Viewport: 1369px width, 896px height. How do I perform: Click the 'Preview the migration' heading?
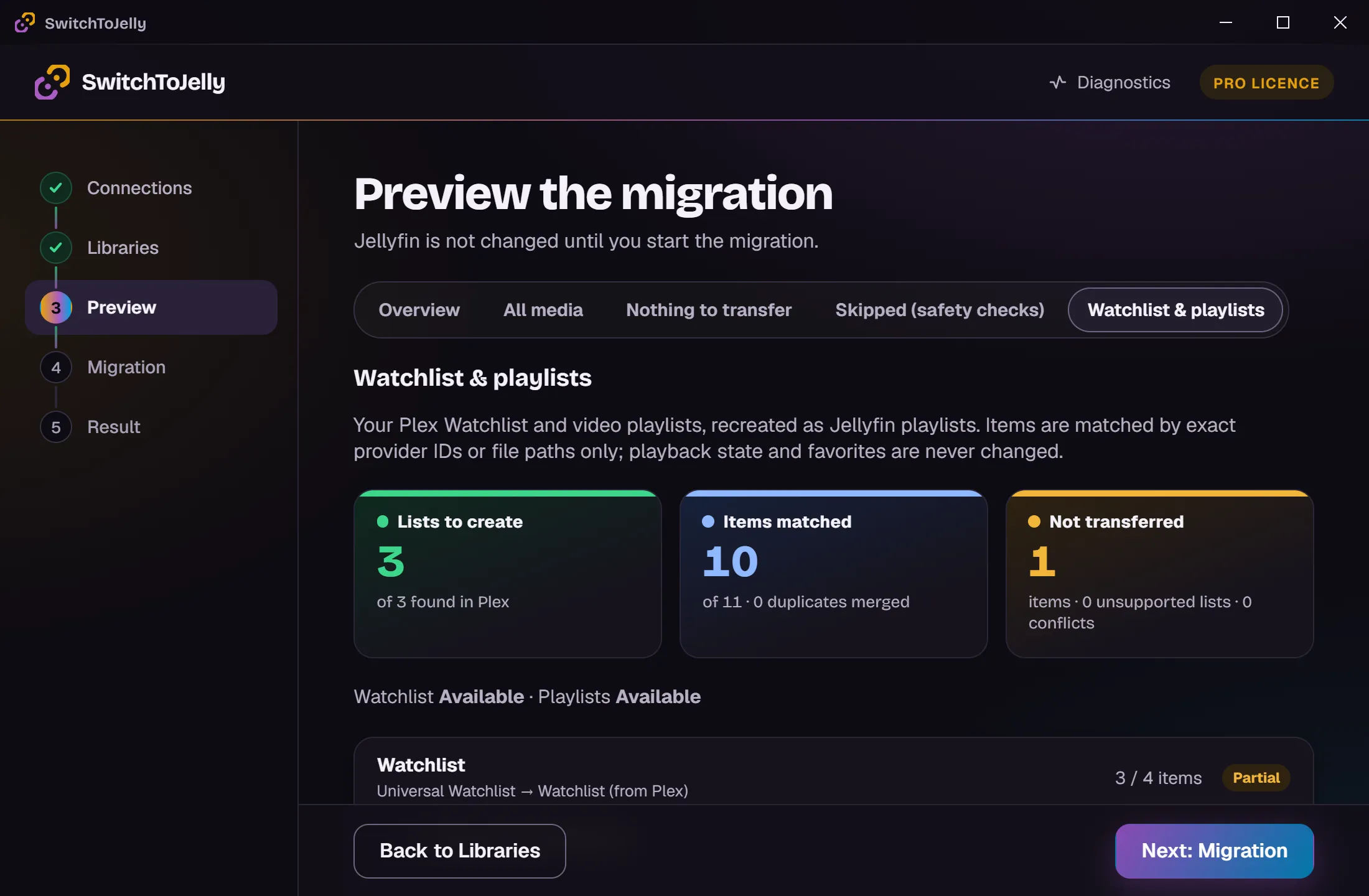pyautogui.click(x=593, y=194)
